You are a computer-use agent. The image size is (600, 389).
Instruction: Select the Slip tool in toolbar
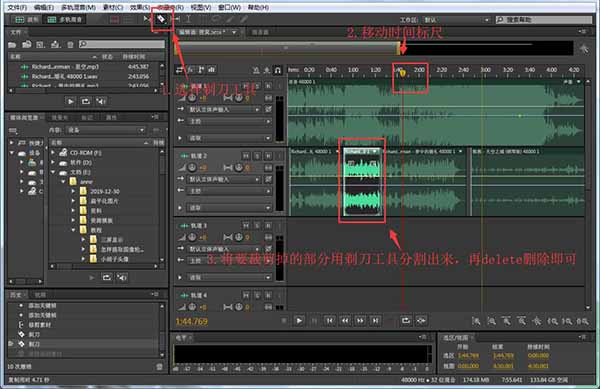tap(176, 19)
